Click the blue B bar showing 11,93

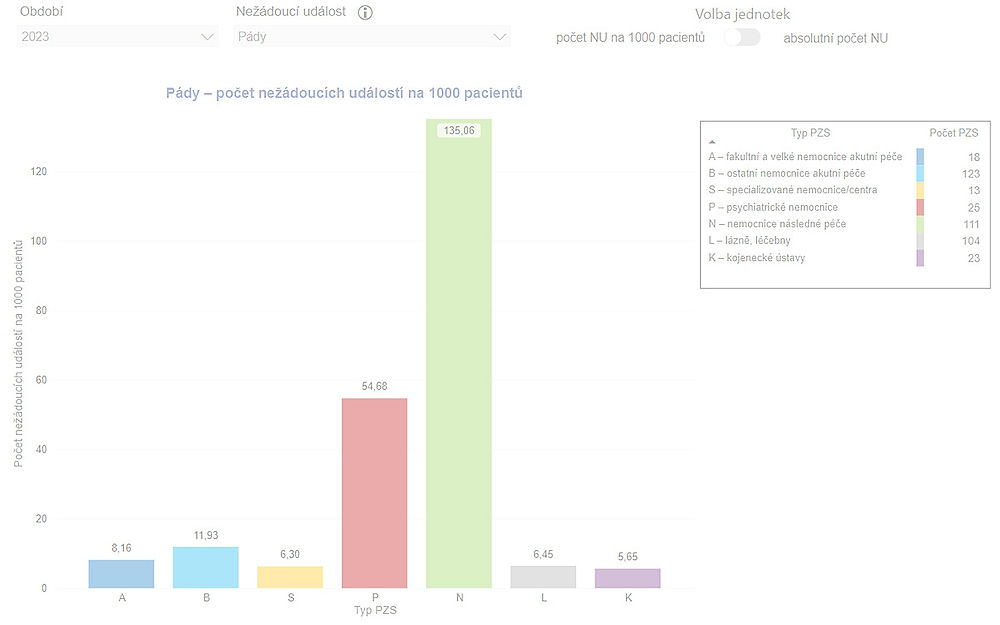(x=207, y=565)
